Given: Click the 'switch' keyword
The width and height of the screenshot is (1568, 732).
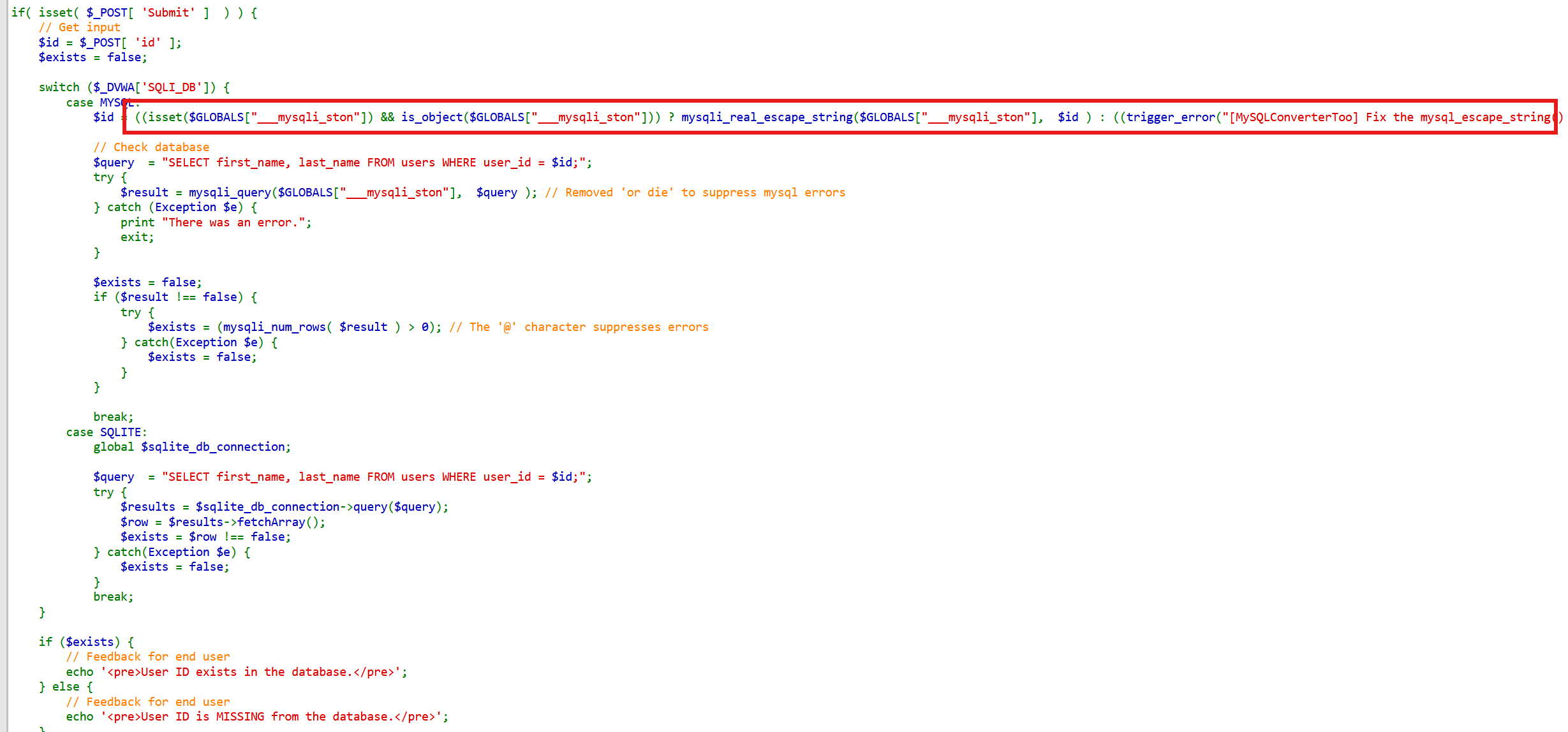Looking at the screenshot, I should tap(59, 87).
